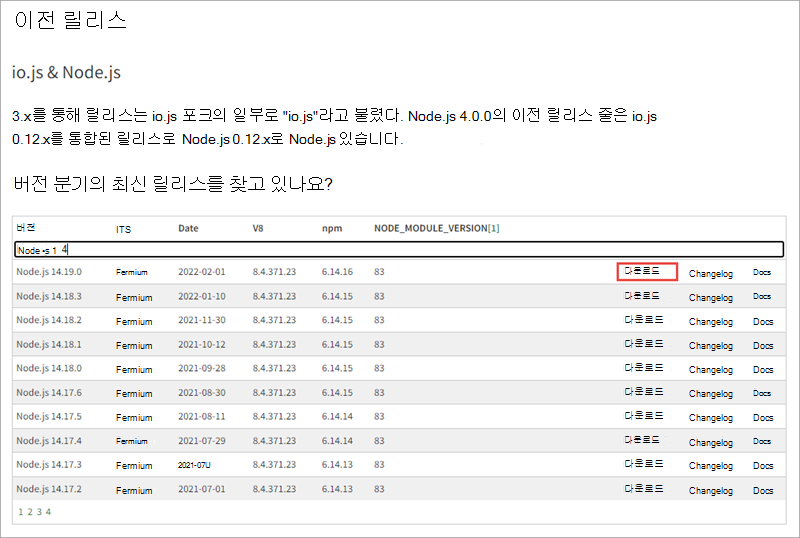Click the npm column header
The width and height of the screenshot is (800, 538).
click(332, 229)
